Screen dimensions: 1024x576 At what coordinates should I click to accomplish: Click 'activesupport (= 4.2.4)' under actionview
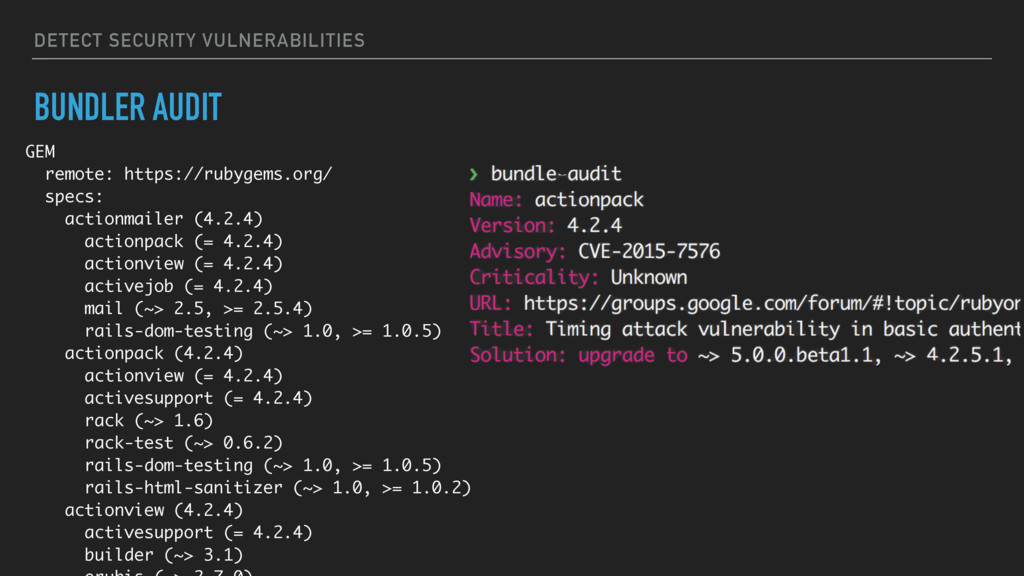click(x=198, y=533)
